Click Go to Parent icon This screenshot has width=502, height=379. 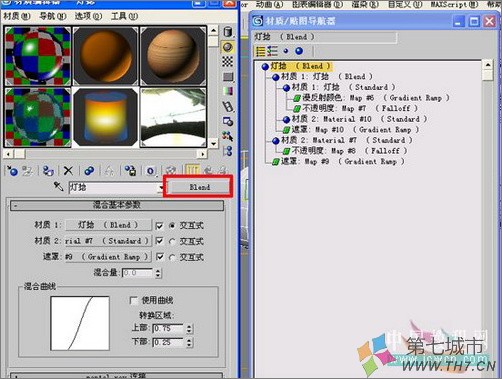(208, 170)
